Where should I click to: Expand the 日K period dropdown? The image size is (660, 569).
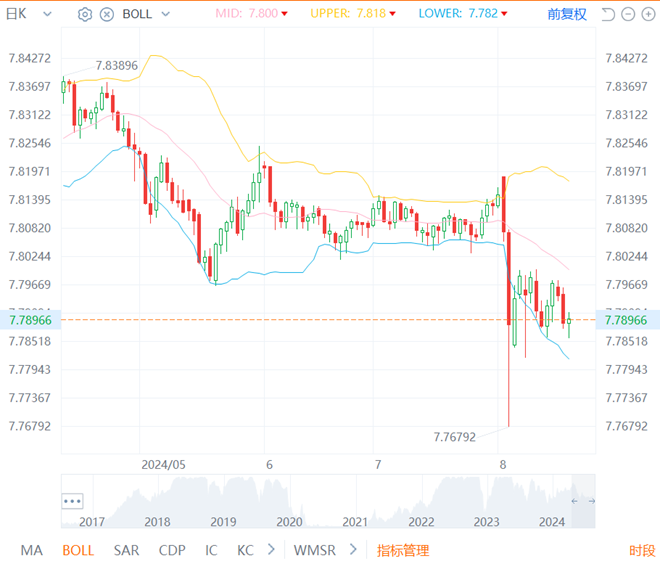pos(47,14)
